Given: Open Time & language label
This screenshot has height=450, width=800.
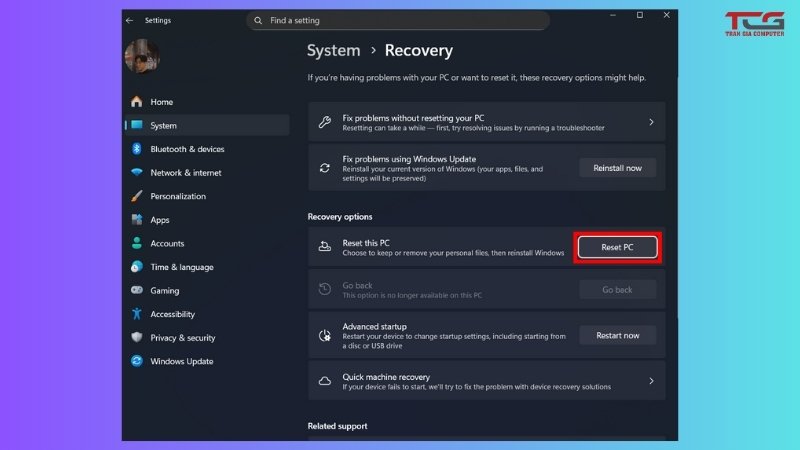Looking at the screenshot, I should [x=182, y=267].
